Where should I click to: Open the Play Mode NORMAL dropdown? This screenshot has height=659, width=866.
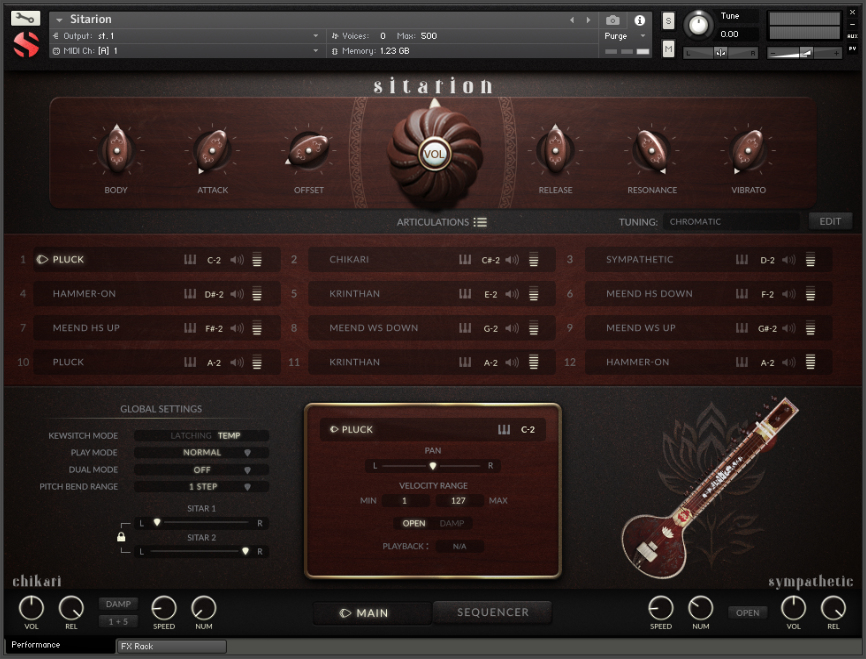tap(202, 452)
